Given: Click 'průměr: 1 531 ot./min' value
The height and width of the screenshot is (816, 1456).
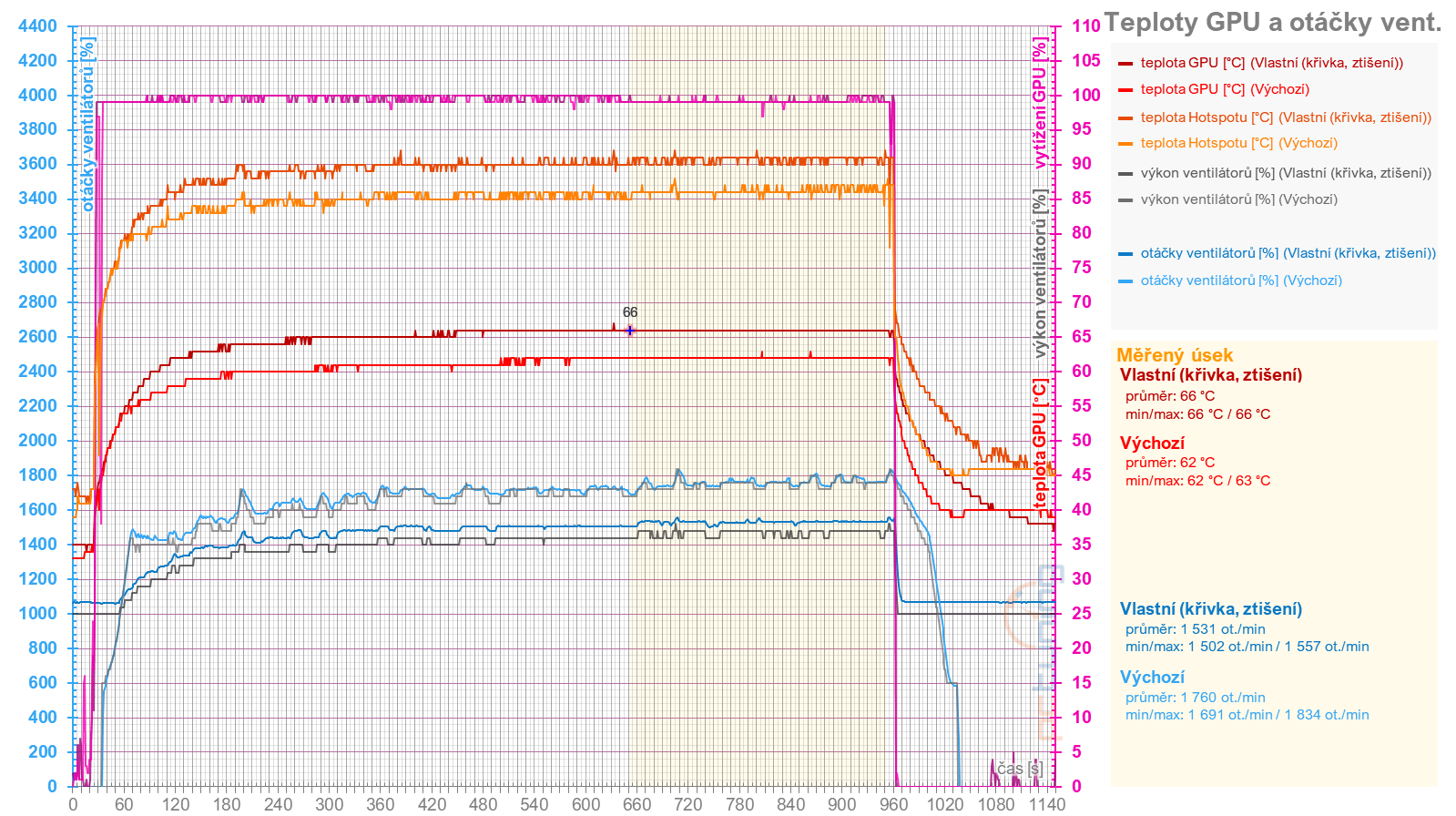Looking at the screenshot, I should pyautogui.click(x=1195, y=629).
